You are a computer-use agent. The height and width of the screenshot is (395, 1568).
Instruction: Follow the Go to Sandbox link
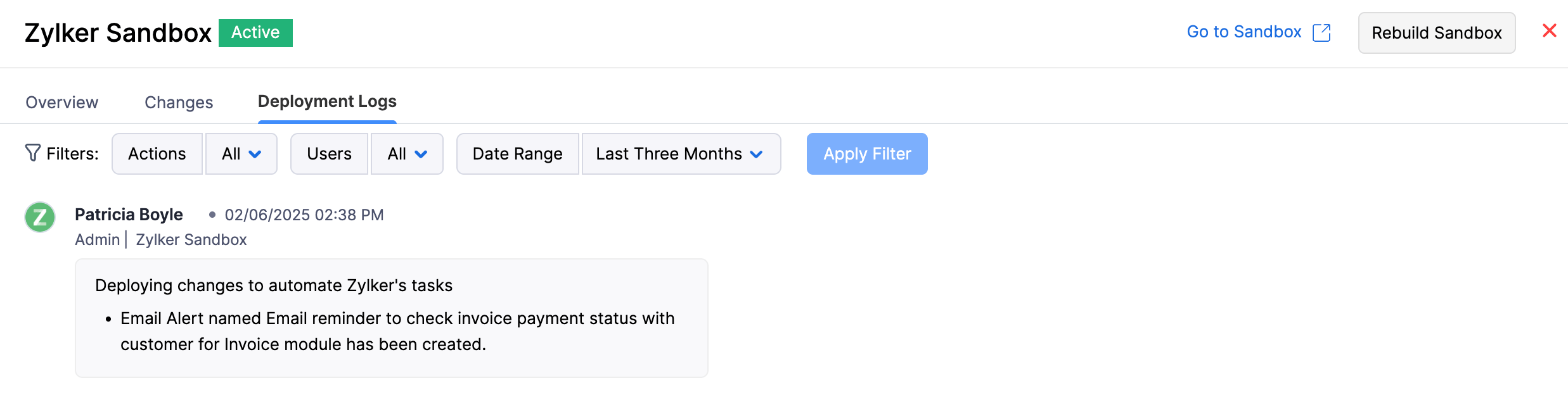pyautogui.click(x=1243, y=32)
